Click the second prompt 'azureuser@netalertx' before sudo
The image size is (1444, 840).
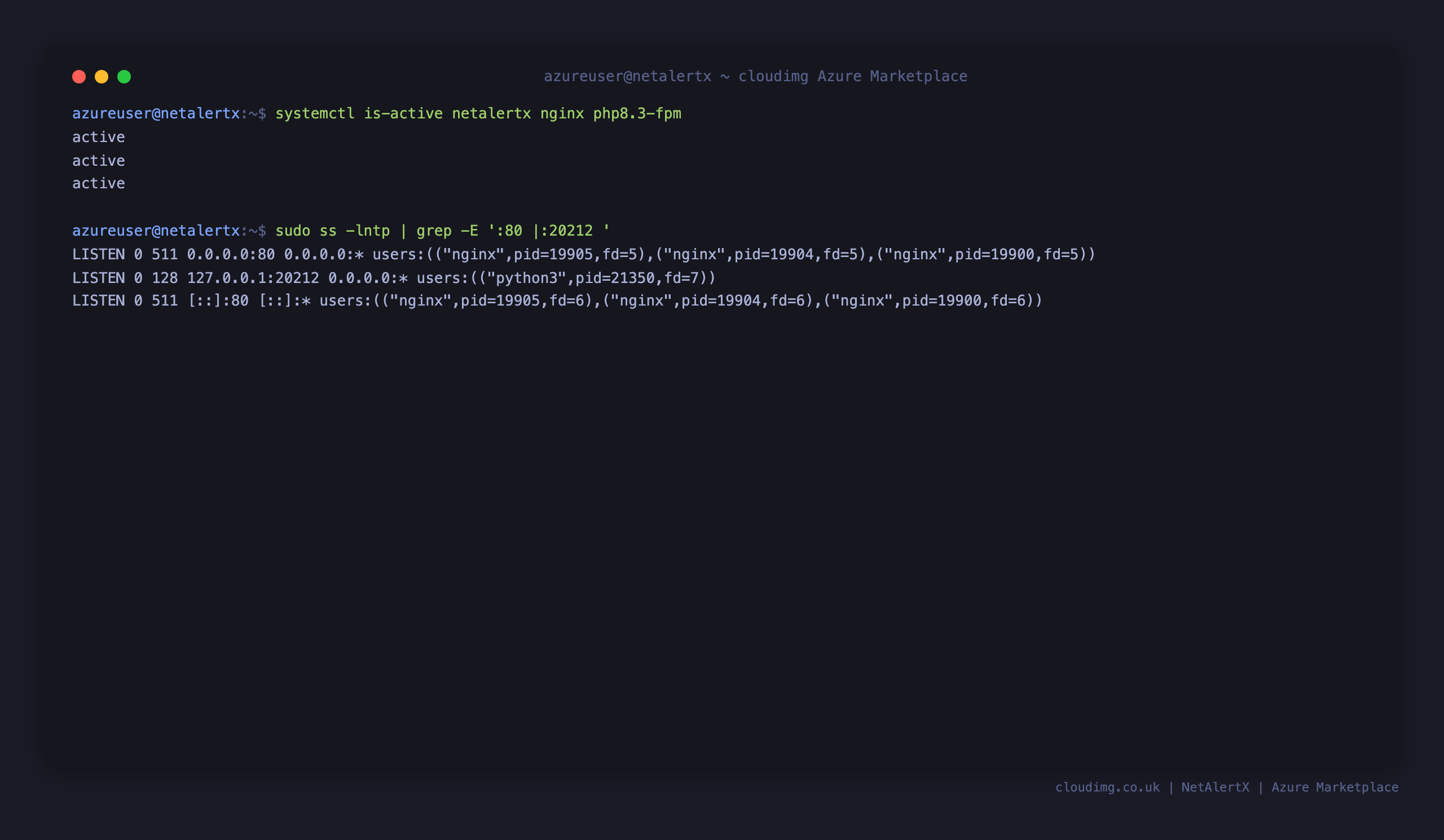[156, 231]
